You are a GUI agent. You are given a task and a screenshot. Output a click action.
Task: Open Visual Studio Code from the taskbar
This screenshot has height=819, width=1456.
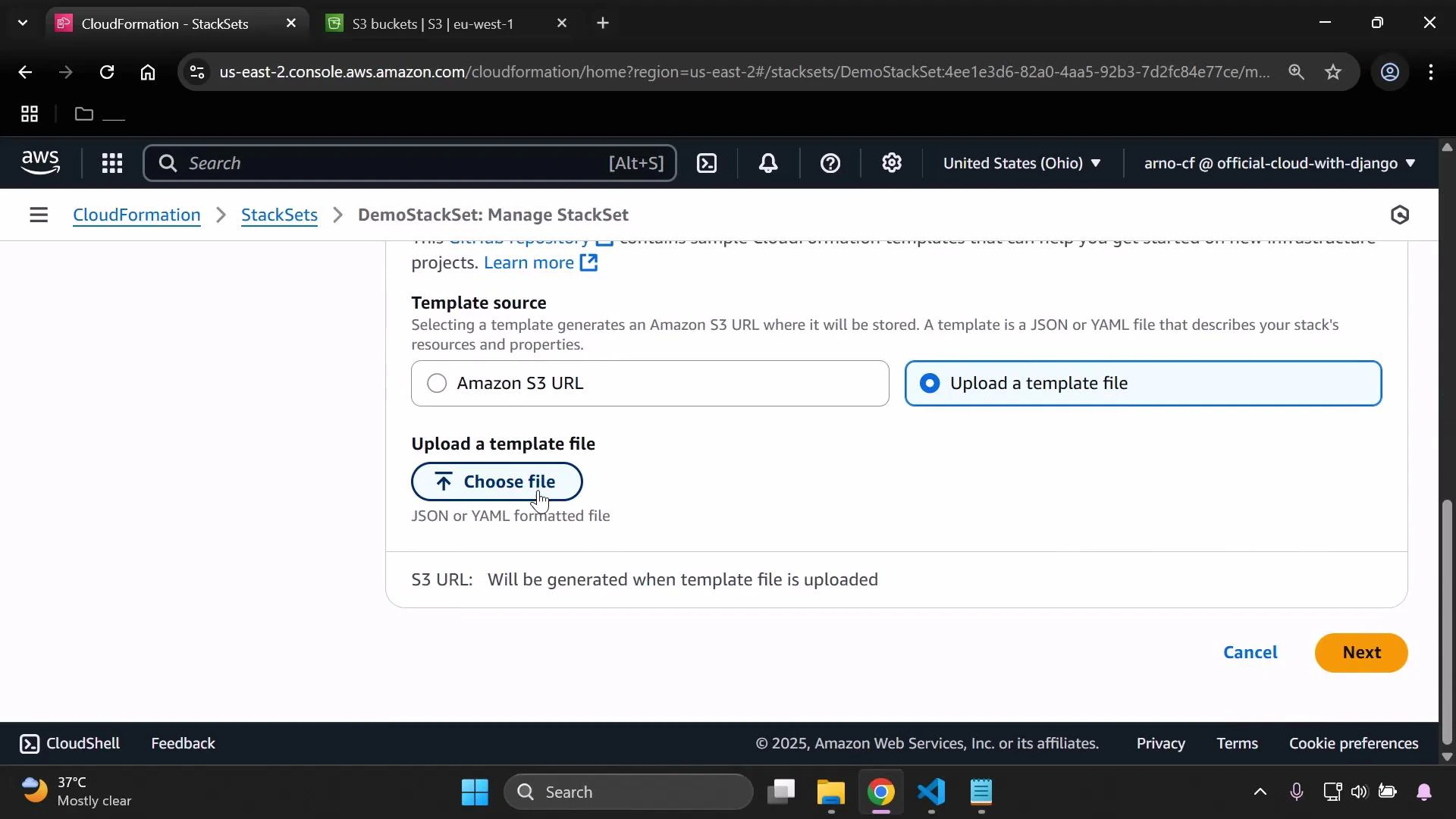tap(931, 794)
